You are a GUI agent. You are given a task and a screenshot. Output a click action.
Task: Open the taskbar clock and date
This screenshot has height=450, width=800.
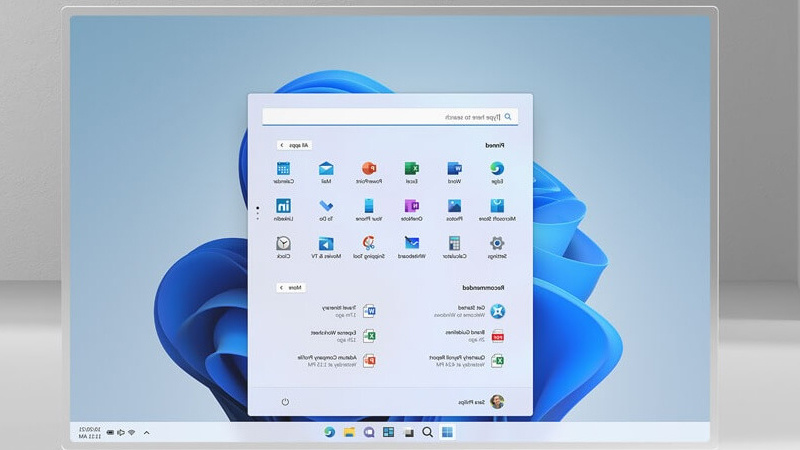tap(90, 433)
